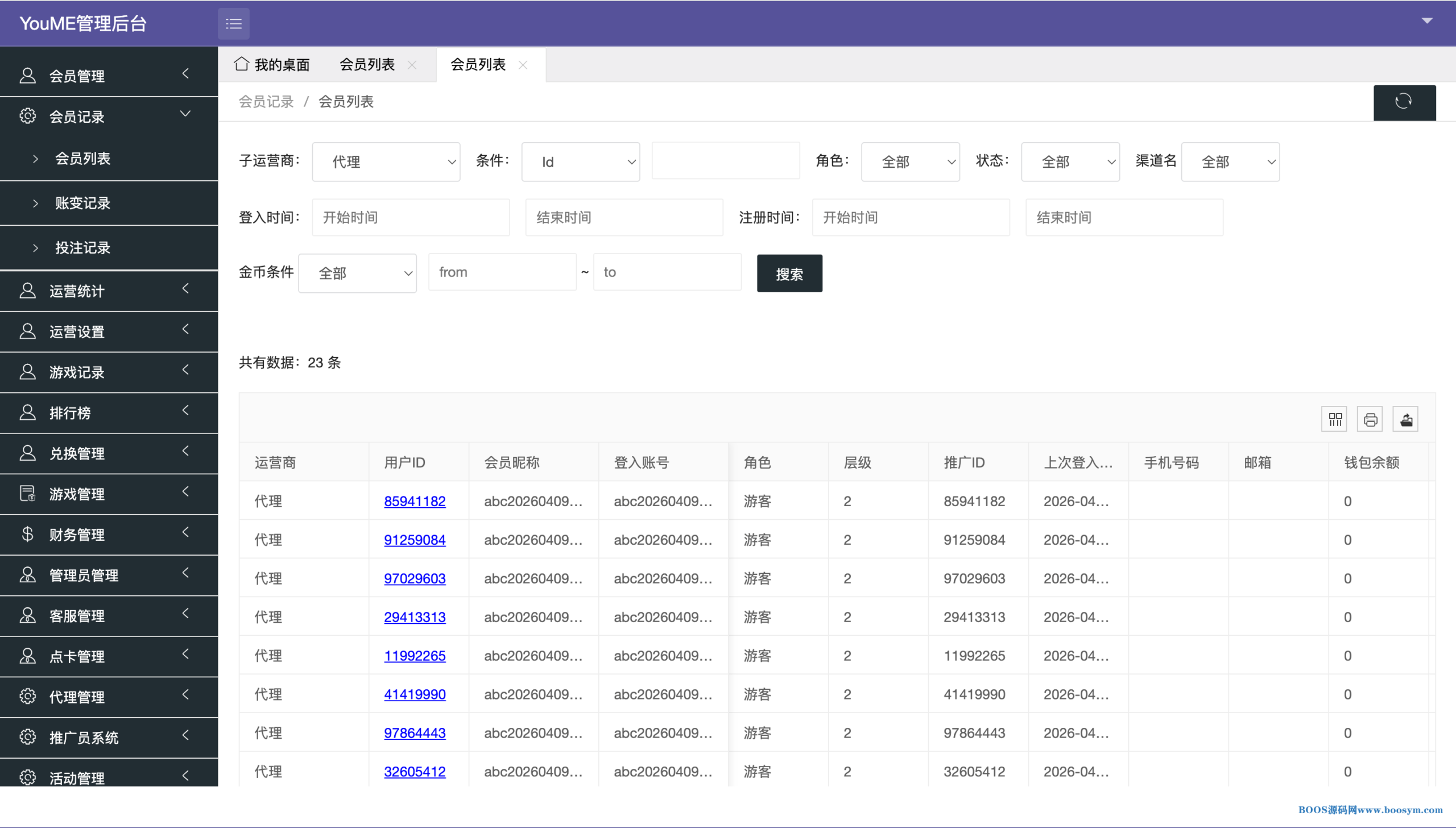Click the sidebar collapse hamburger icon

[233, 24]
